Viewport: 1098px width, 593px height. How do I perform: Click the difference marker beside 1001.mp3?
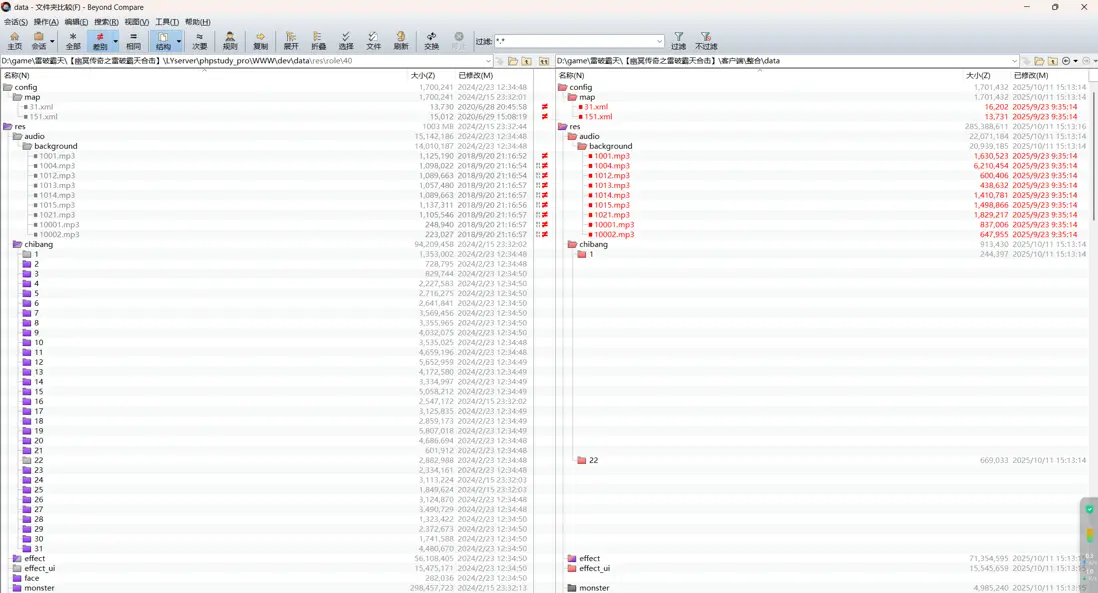click(545, 156)
